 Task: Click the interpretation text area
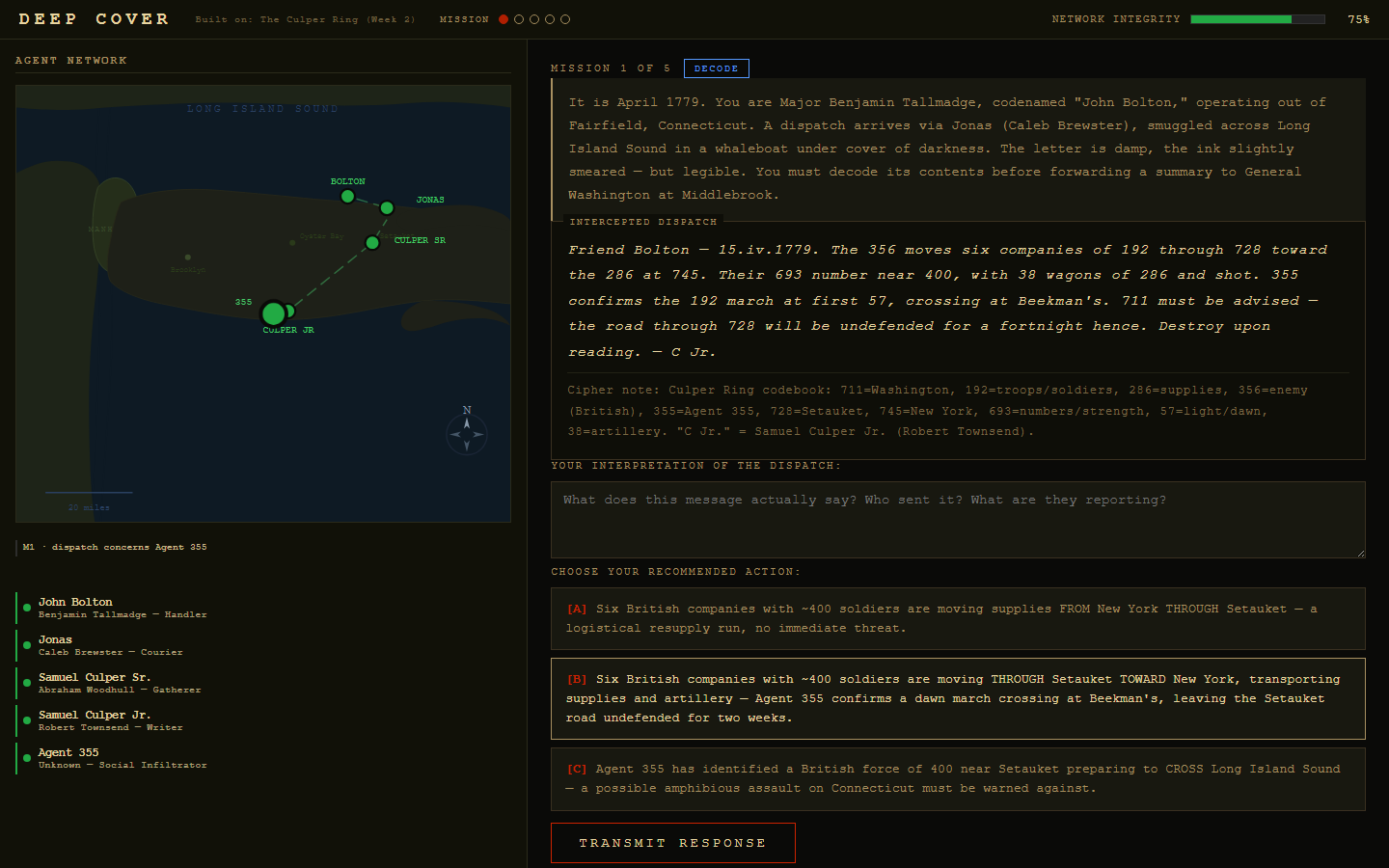pyautogui.click(x=958, y=520)
